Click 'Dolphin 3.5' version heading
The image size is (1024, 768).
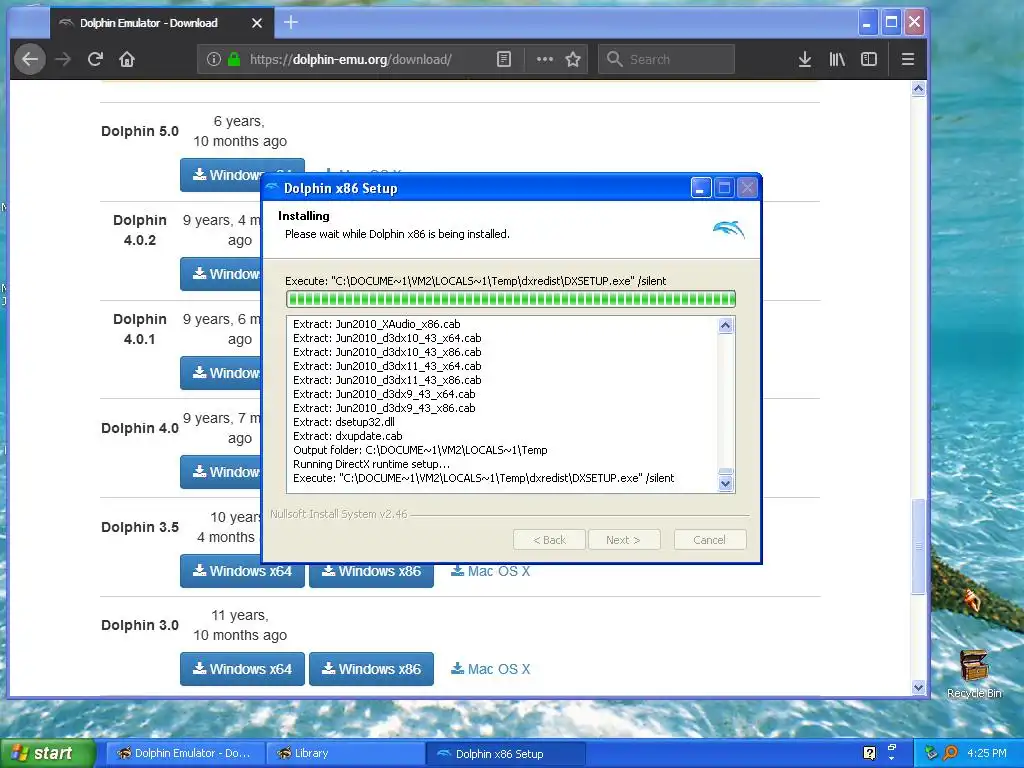tap(140, 527)
